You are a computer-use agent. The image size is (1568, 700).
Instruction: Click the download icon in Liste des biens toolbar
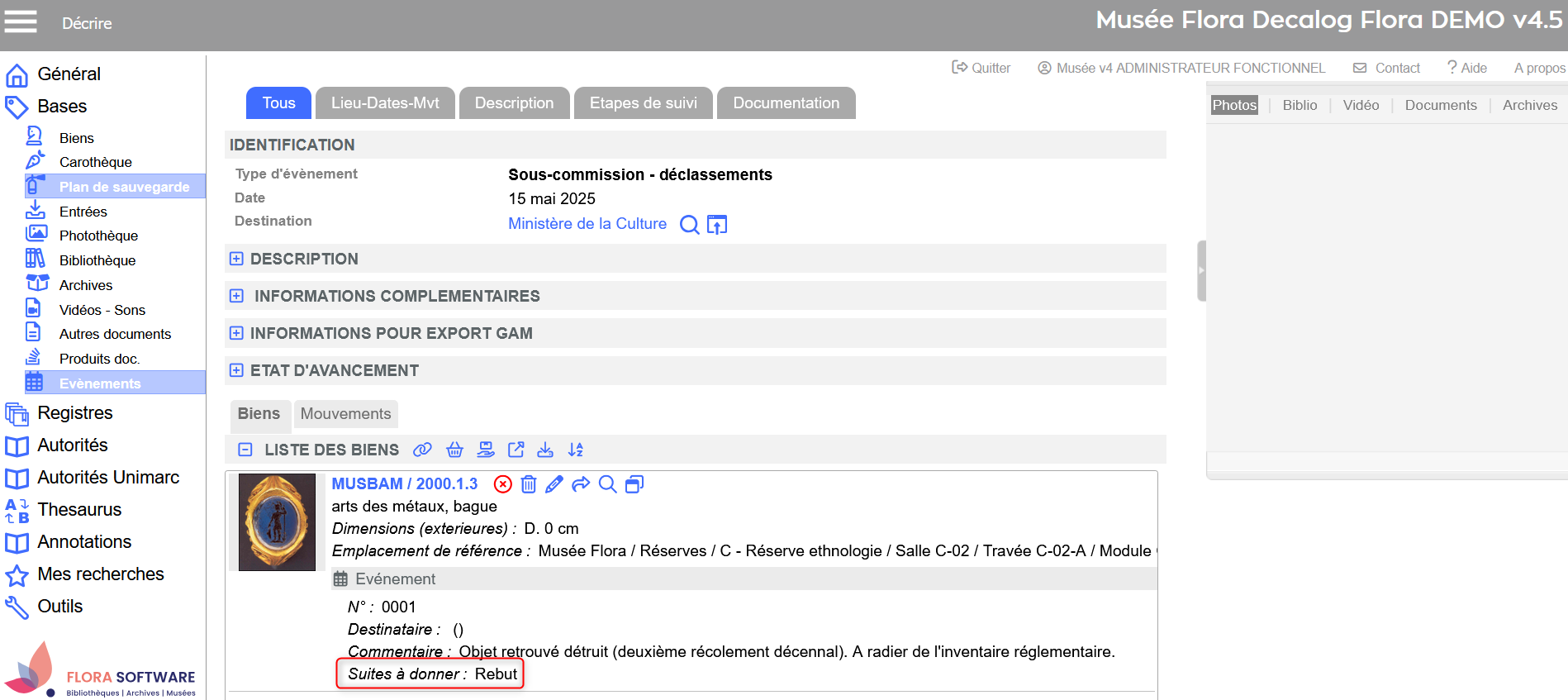(545, 450)
